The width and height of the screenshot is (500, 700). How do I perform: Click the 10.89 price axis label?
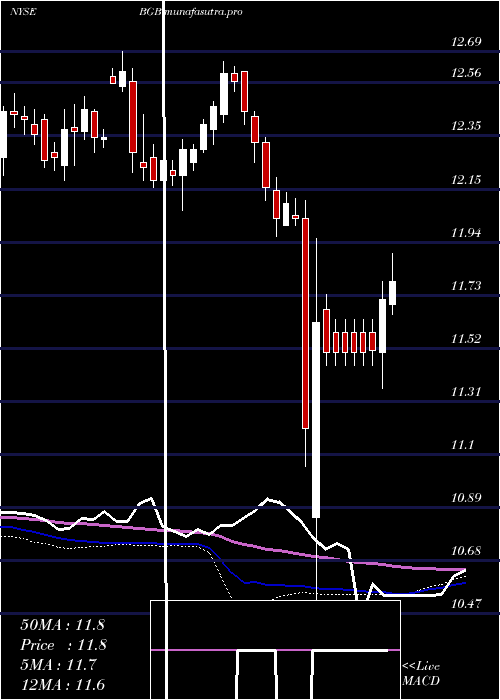(x=466, y=497)
